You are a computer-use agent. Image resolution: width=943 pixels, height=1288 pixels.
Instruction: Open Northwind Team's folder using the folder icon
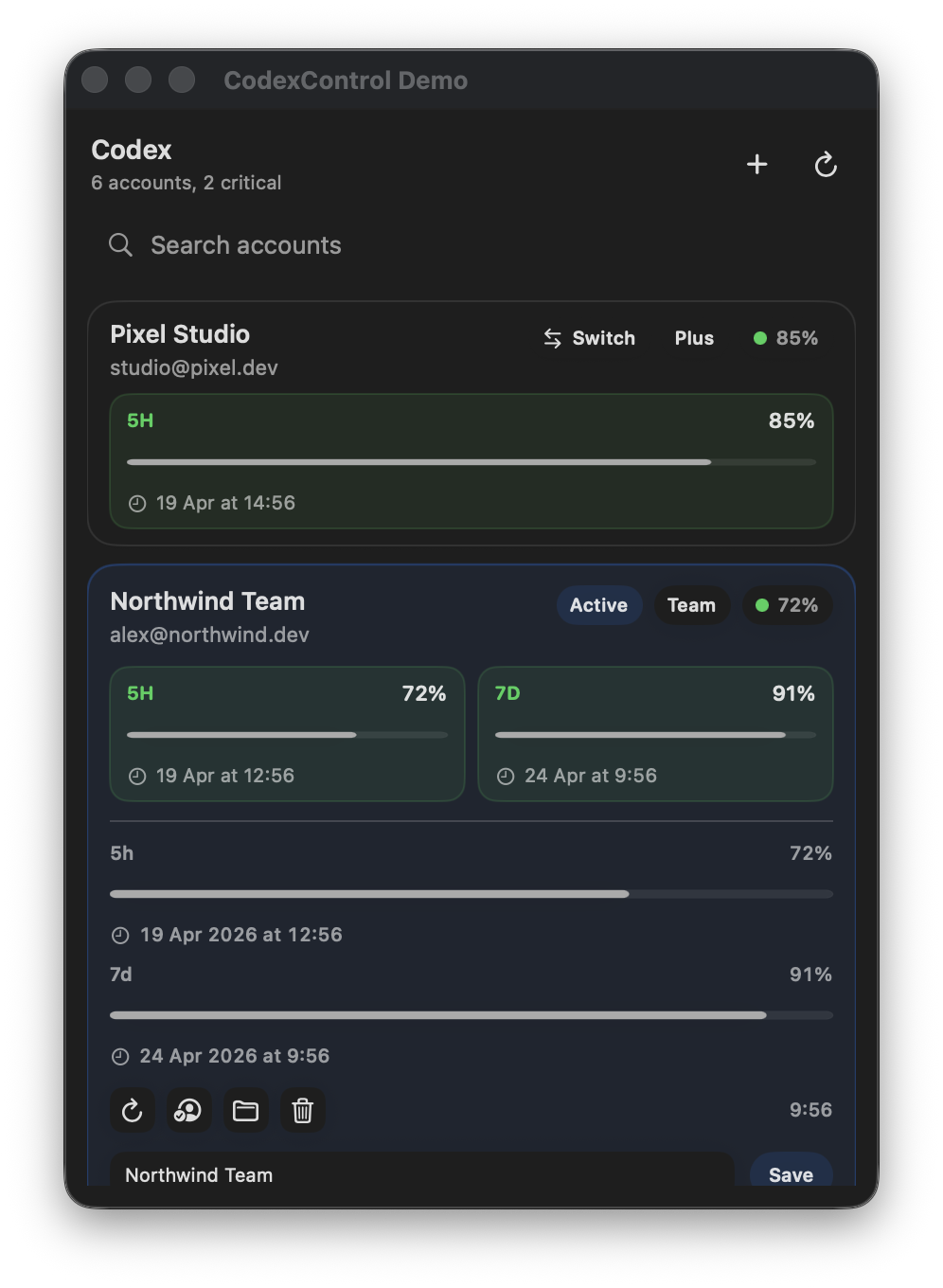[245, 1110]
